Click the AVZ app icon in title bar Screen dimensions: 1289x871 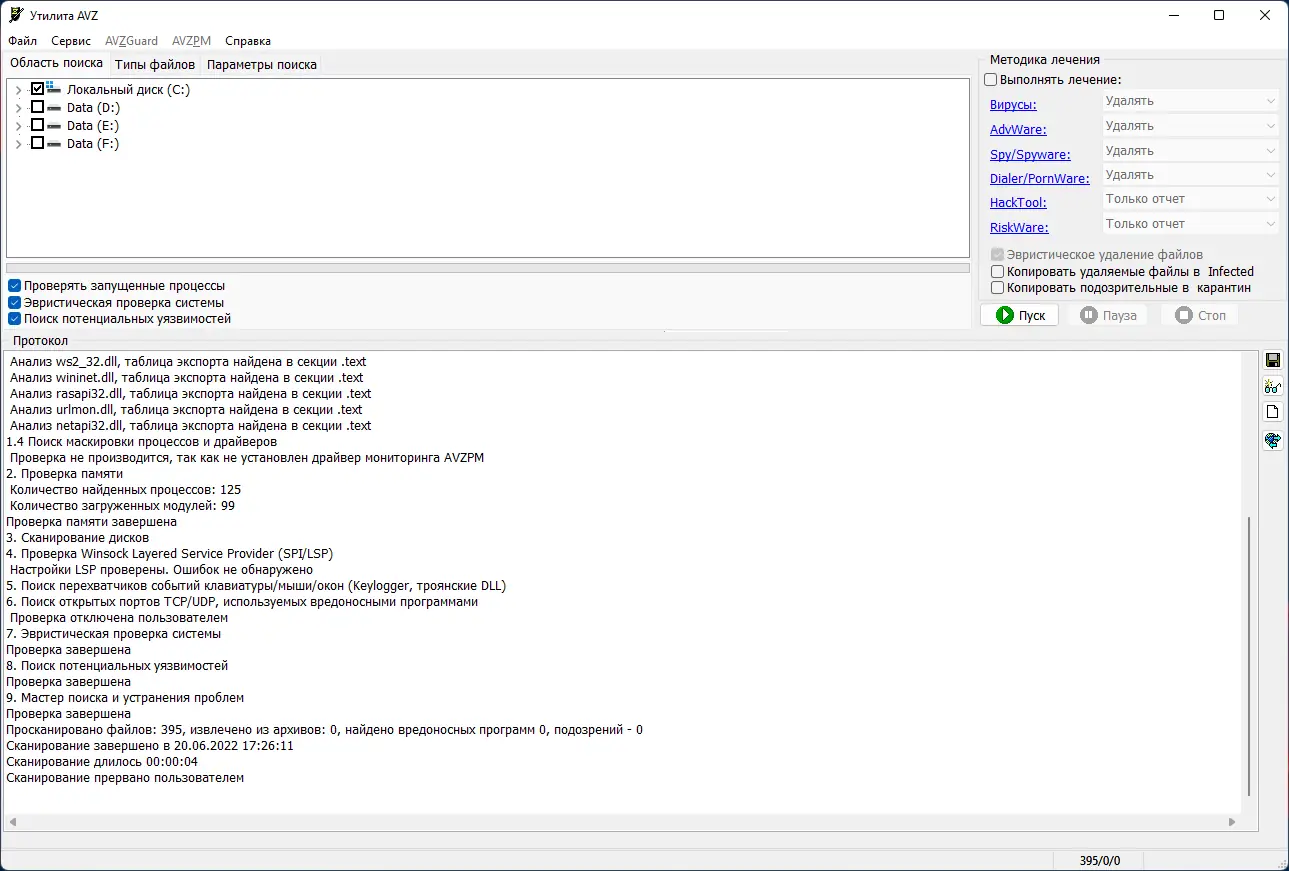coord(15,15)
